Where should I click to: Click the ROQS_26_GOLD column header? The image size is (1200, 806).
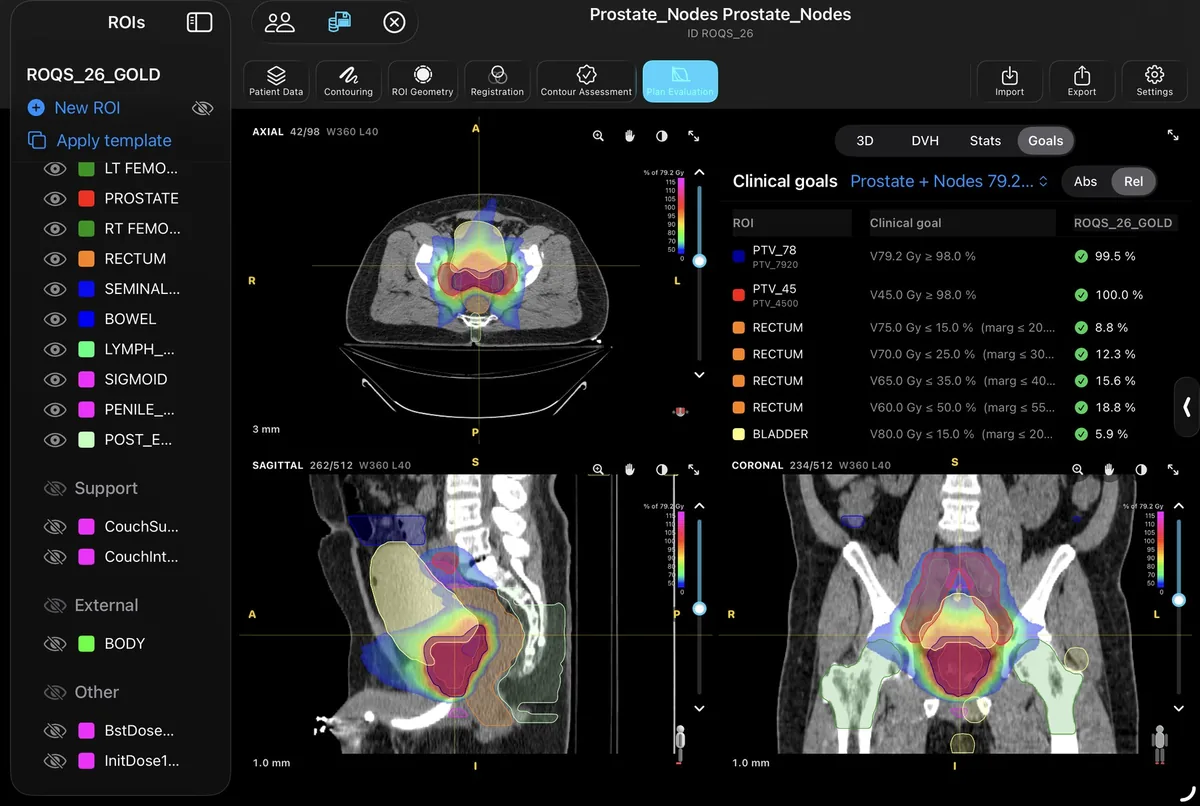1122,223
